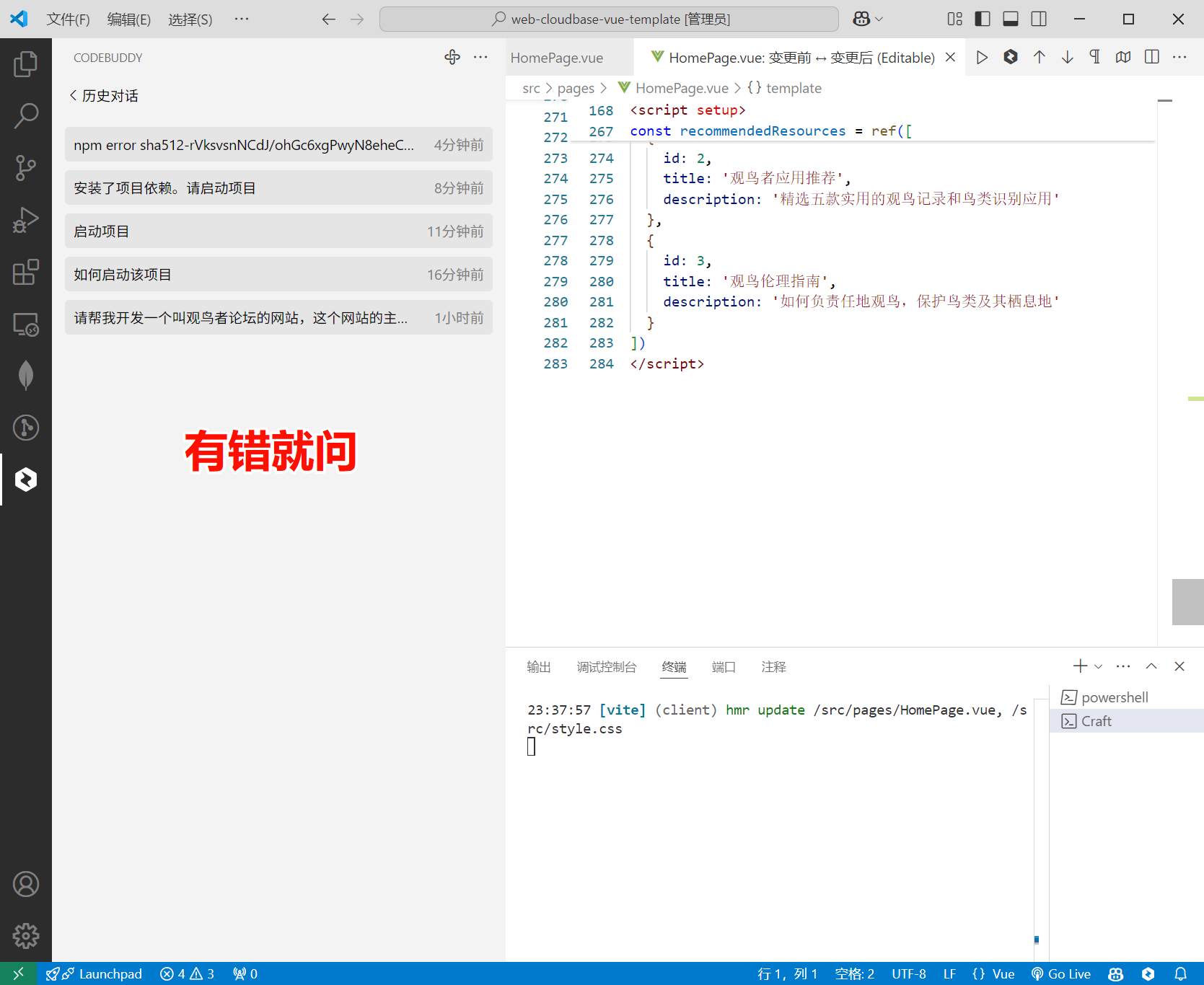Switch to the HomePage.vue tab
Image resolution: width=1204 pixels, height=985 pixels.
[557, 58]
